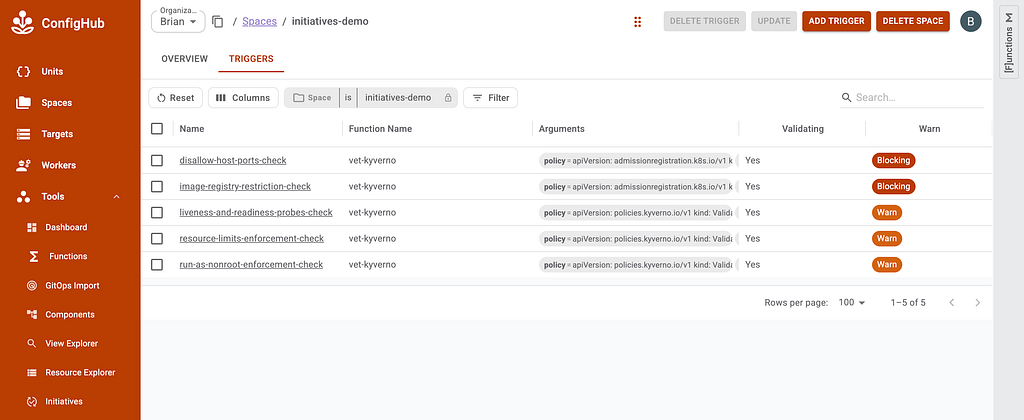The height and width of the screenshot is (420, 1024).
Task: Open the Initiatives icon
Action: 31,401
